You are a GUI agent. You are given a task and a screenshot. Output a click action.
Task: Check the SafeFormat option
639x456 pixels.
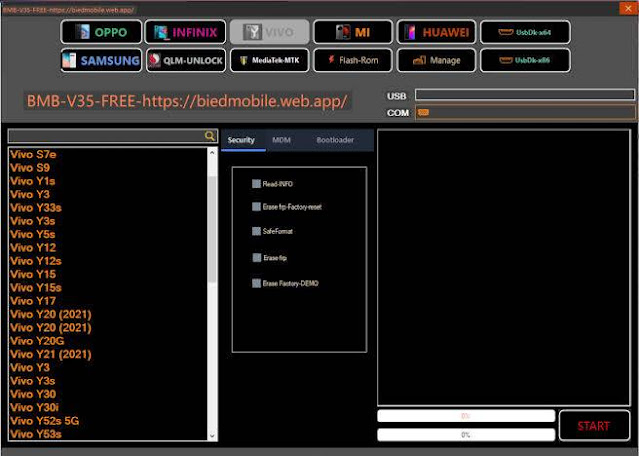coord(256,231)
